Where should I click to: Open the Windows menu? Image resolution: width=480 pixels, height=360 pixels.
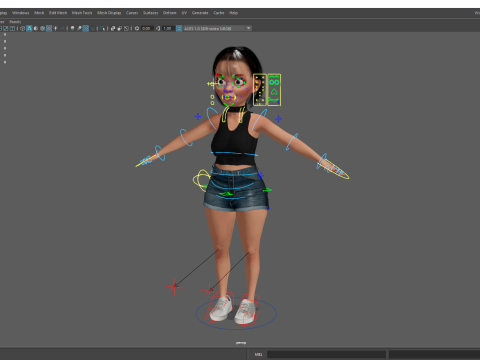tap(20, 13)
